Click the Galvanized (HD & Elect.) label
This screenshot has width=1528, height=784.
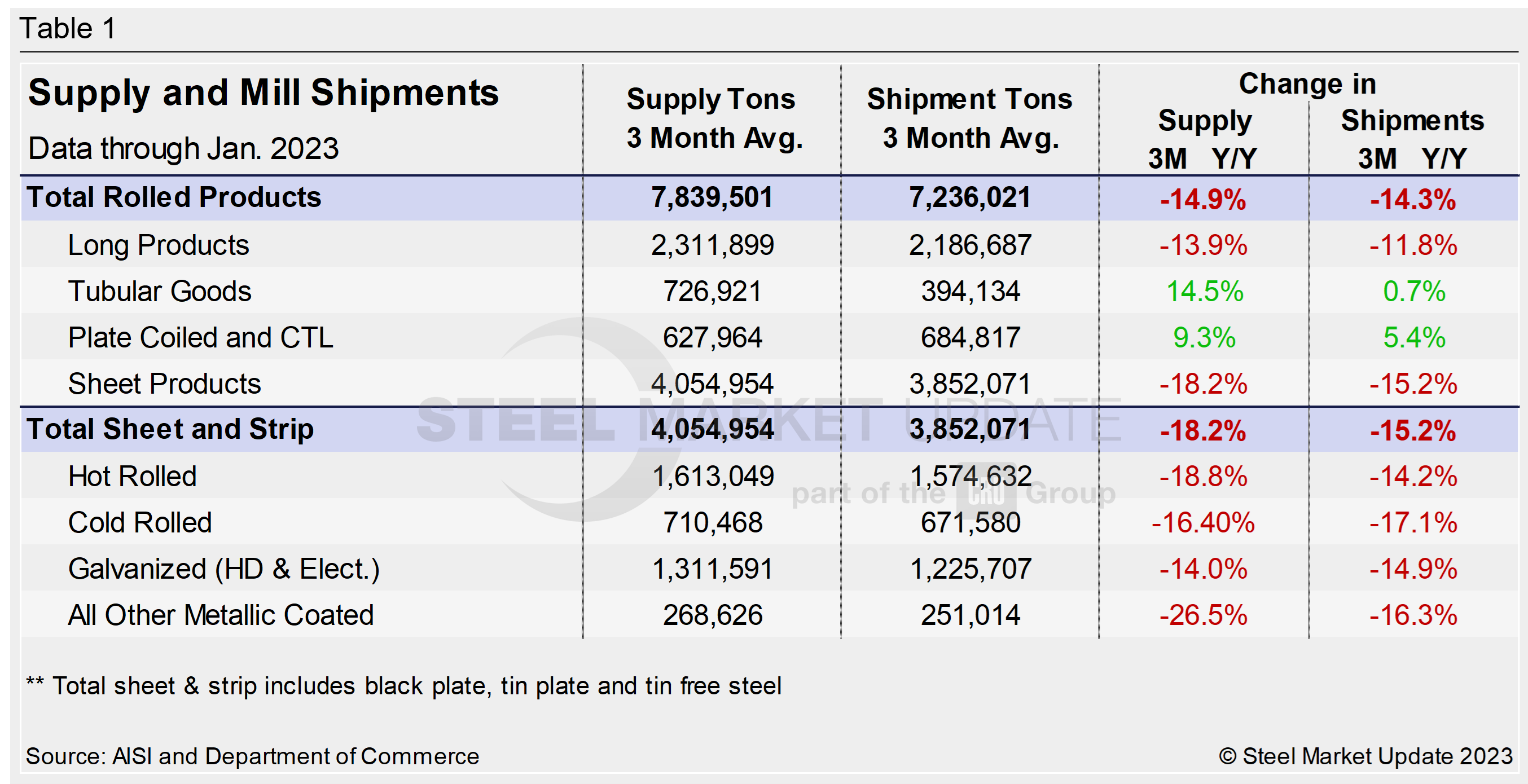223,569
